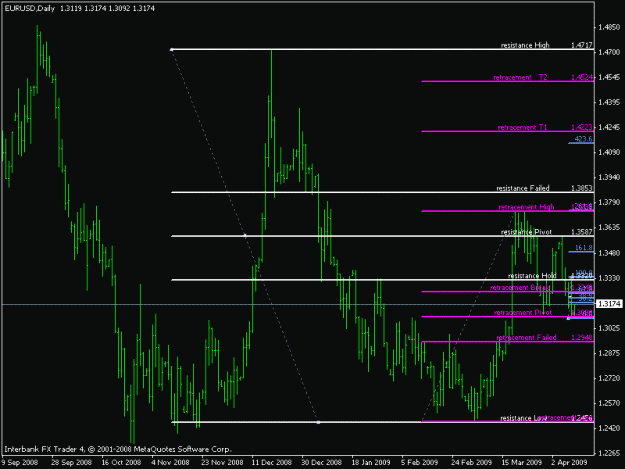
Task: Click the anchor handle ending the dotted diagonal line
Action: click(x=318, y=422)
